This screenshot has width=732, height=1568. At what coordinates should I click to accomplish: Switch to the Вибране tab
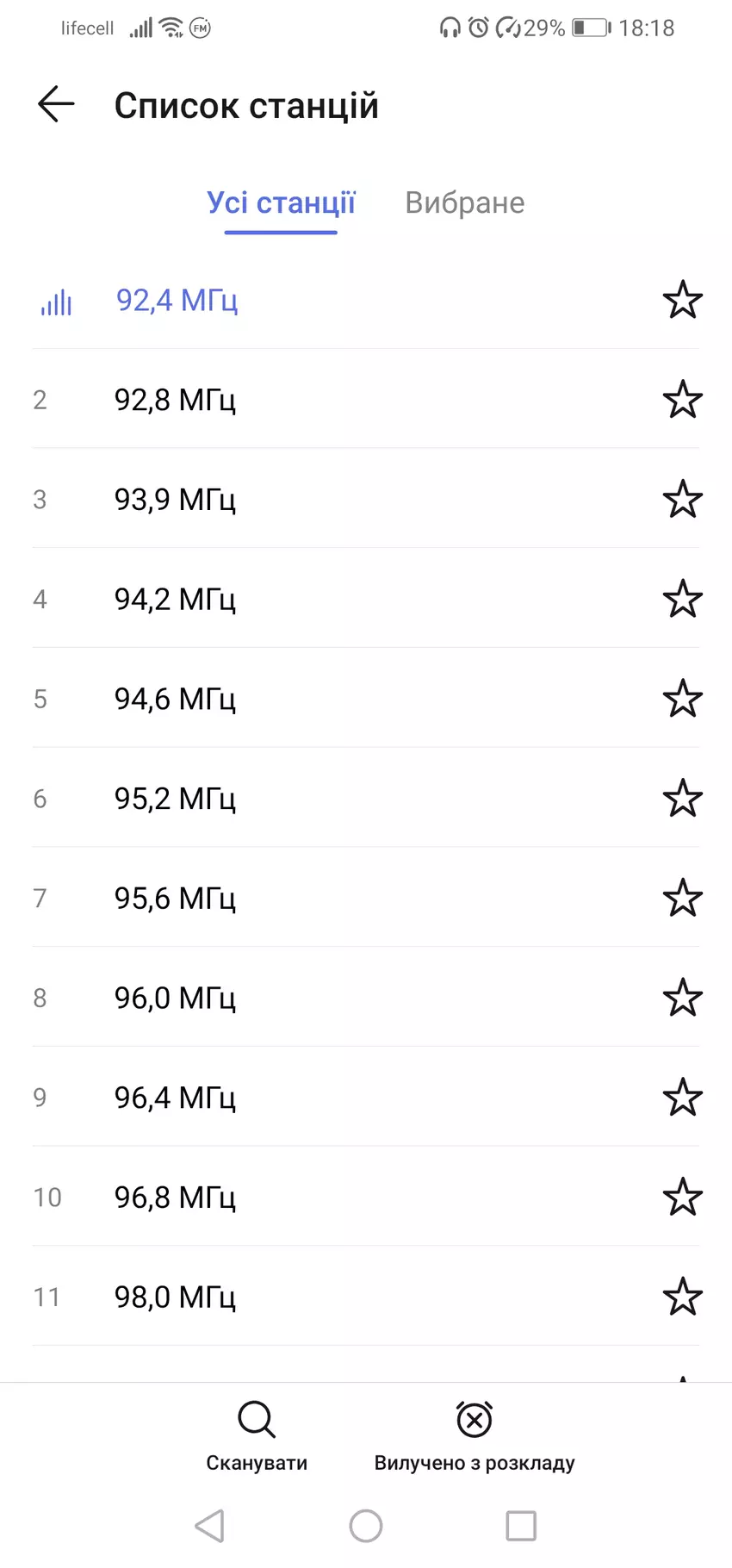tap(464, 203)
